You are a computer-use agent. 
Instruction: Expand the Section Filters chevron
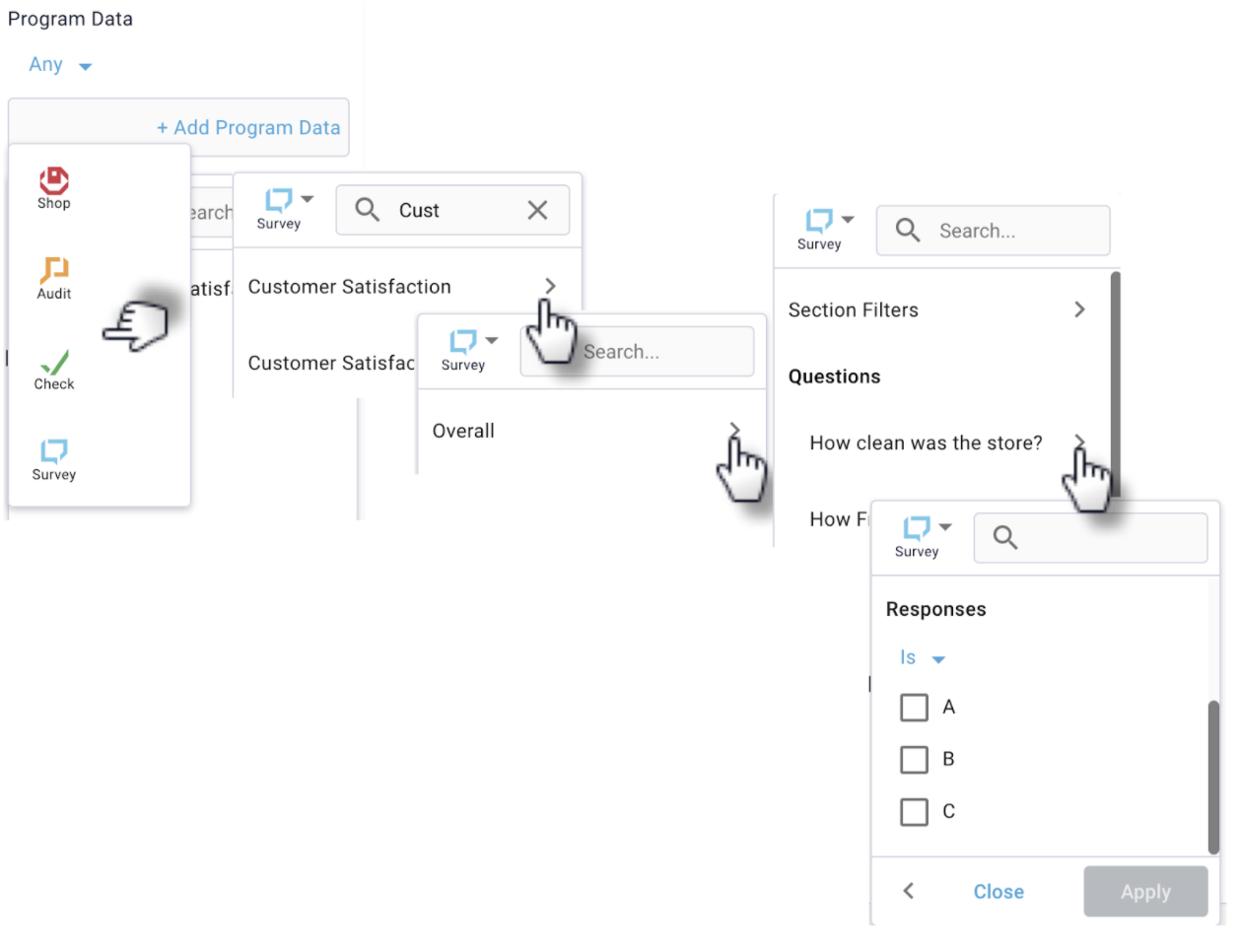pyautogui.click(x=1079, y=309)
